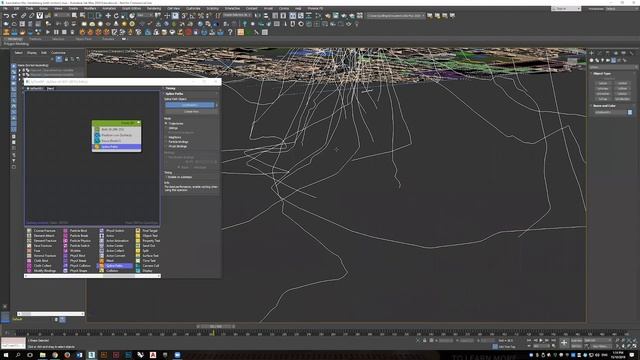640x360 pixels.
Task: Open the Motion command panel tab
Action: (616, 53)
